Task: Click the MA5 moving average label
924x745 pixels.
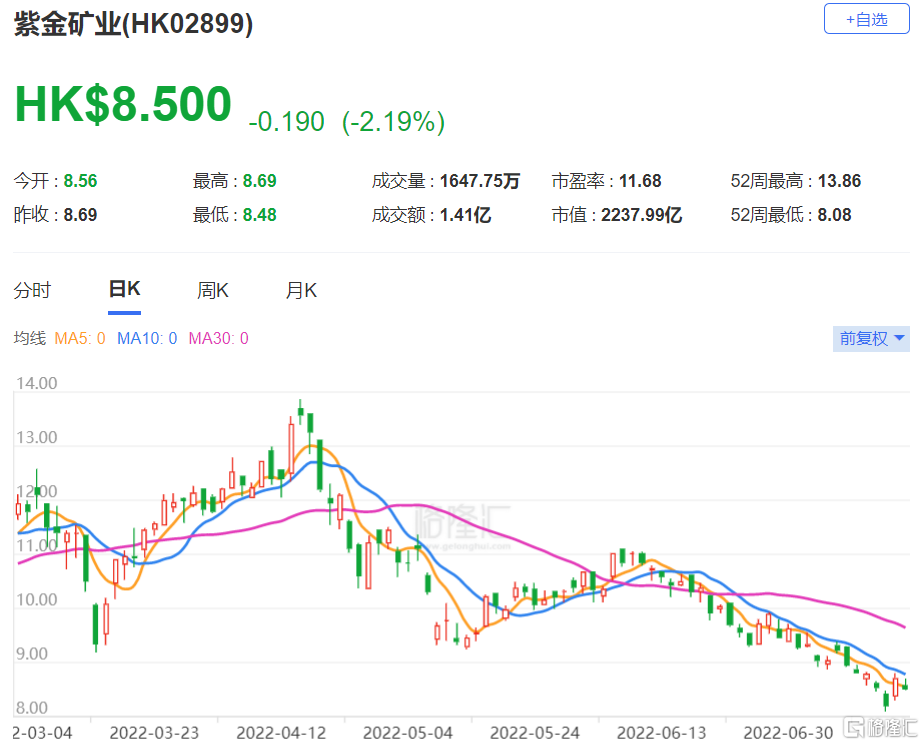Action: (80, 338)
